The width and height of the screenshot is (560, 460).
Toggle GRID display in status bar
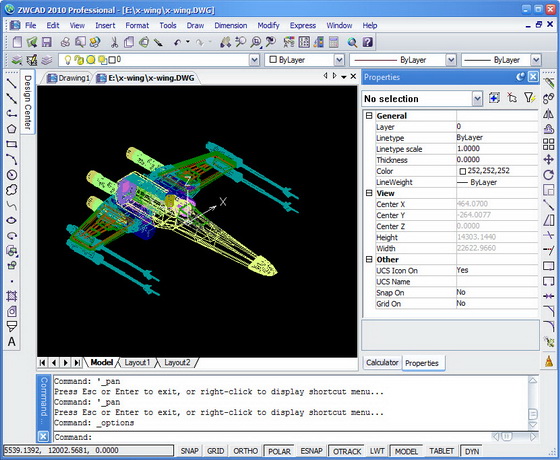[x=215, y=451]
